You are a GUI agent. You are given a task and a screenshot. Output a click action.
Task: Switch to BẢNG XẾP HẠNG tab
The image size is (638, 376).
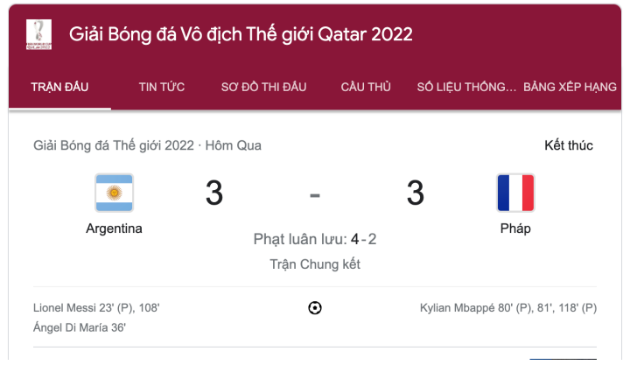(x=570, y=87)
